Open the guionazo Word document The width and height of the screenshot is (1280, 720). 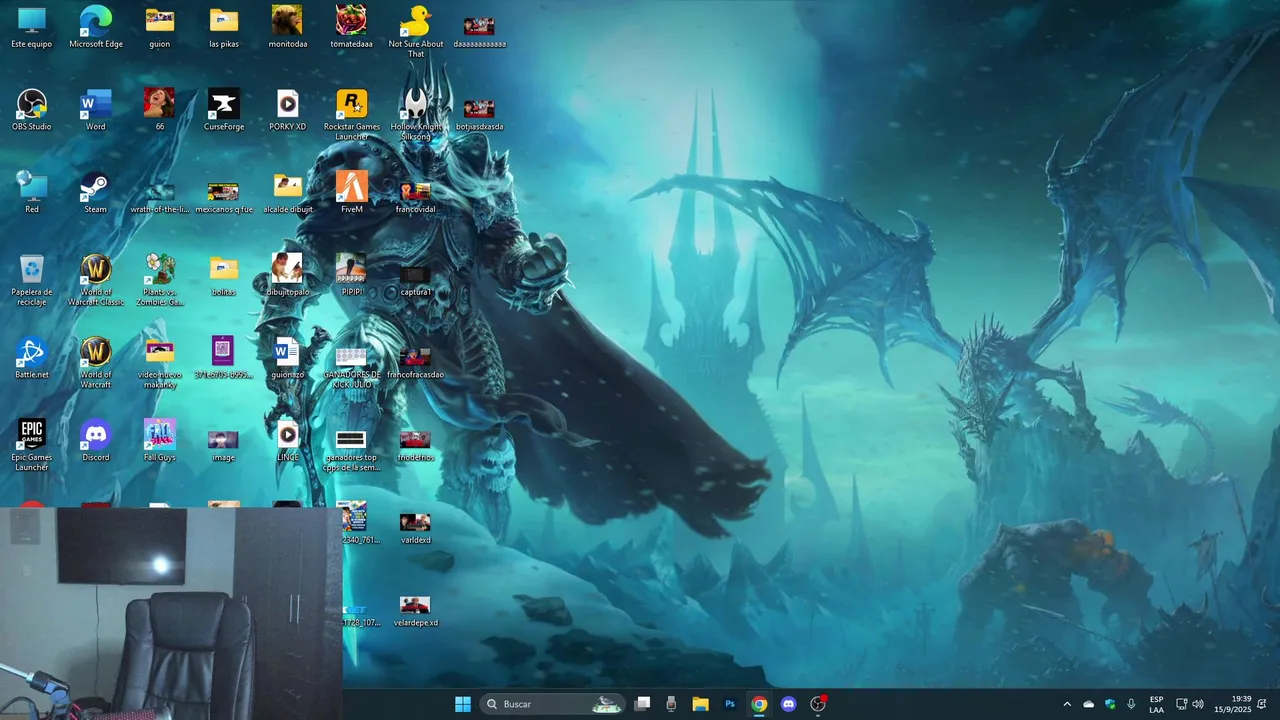[x=288, y=358]
